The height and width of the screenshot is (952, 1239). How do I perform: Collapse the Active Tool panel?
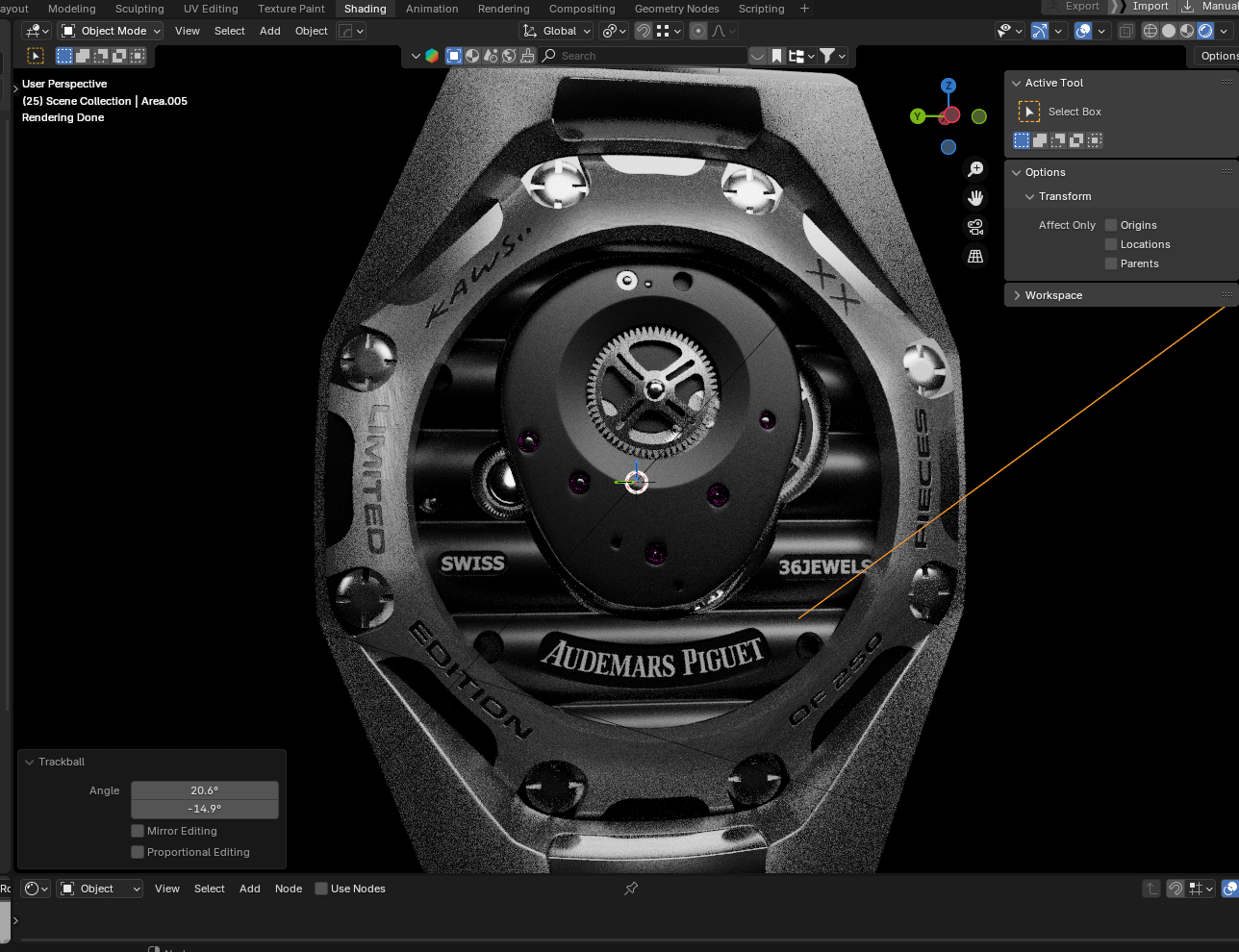(x=1017, y=83)
